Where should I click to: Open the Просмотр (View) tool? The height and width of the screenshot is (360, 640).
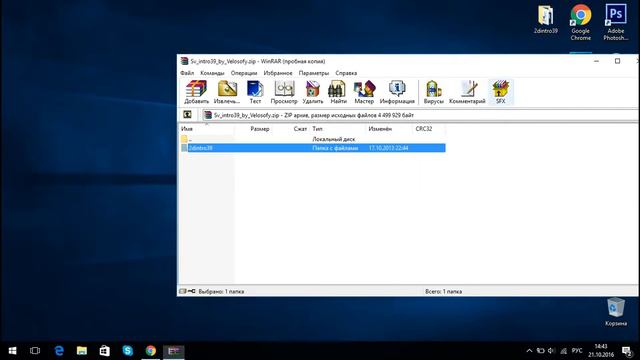tap(284, 92)
